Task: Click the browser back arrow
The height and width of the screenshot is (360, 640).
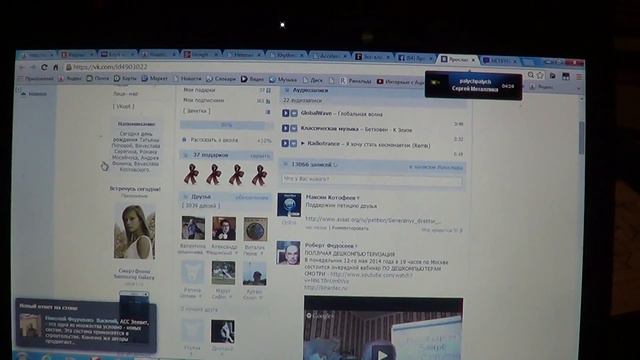Action: [22, 67]
